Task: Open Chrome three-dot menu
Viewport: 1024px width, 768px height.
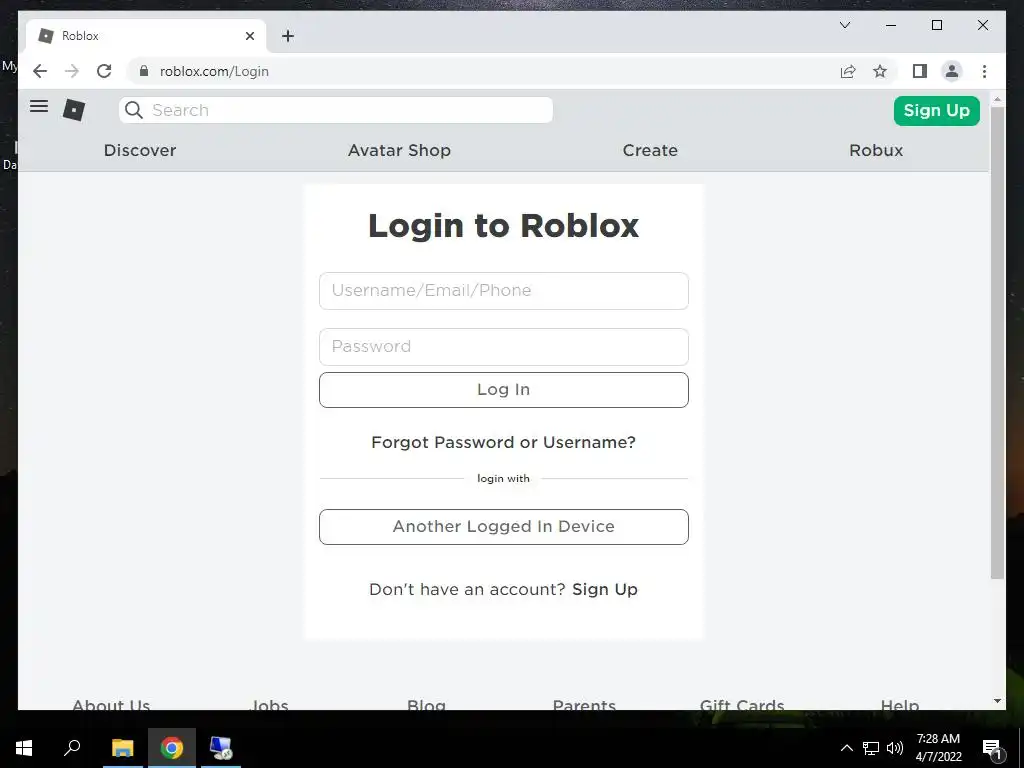Action: 984,71
